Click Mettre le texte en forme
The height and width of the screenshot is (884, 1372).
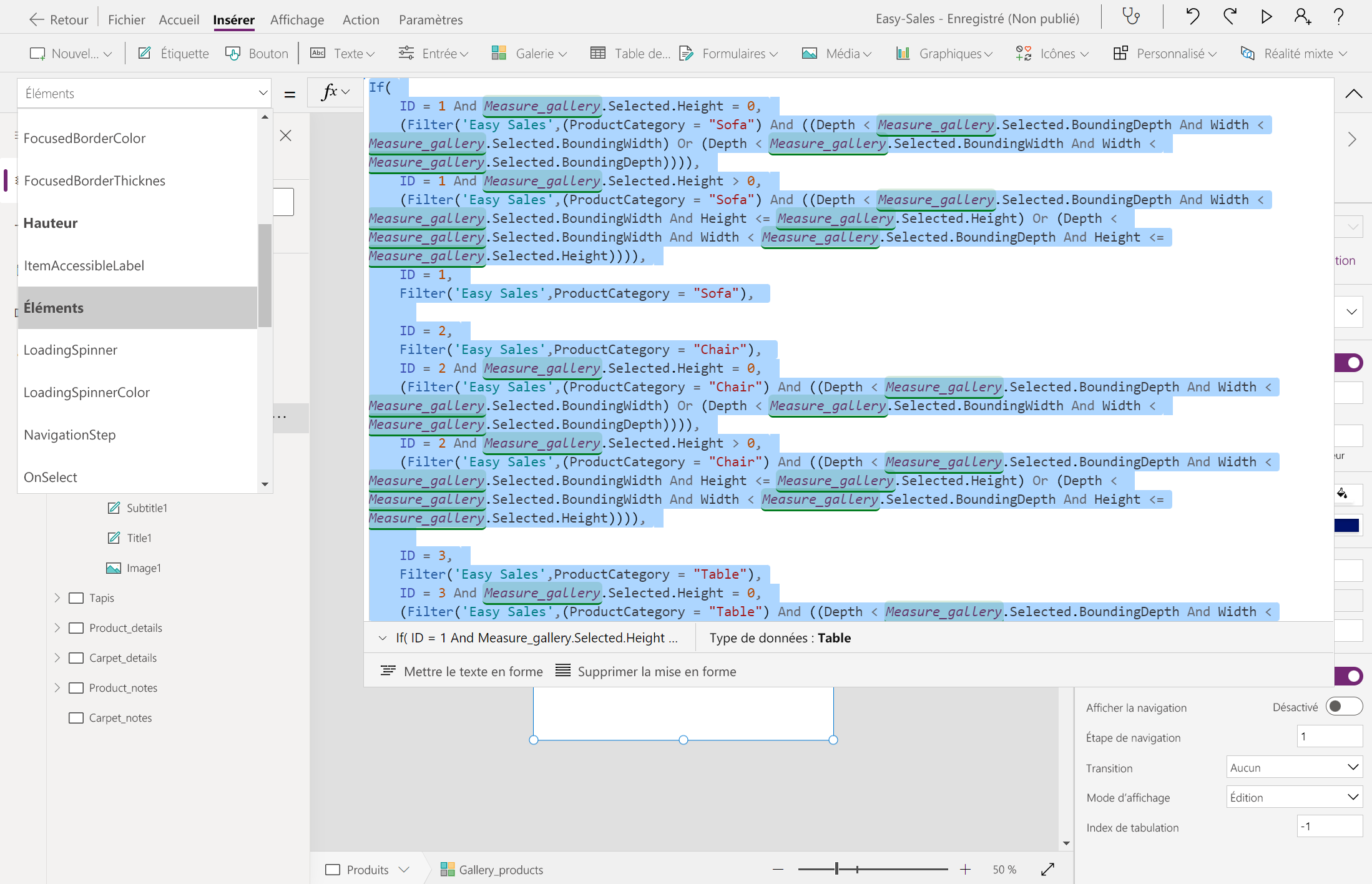461,671
